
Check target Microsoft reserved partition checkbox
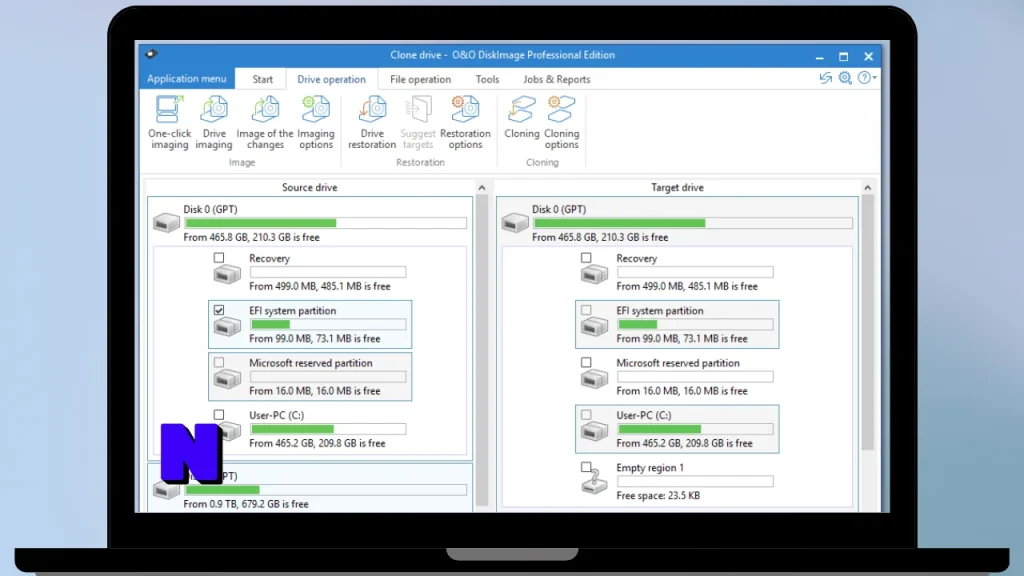[x=586, y=362]
